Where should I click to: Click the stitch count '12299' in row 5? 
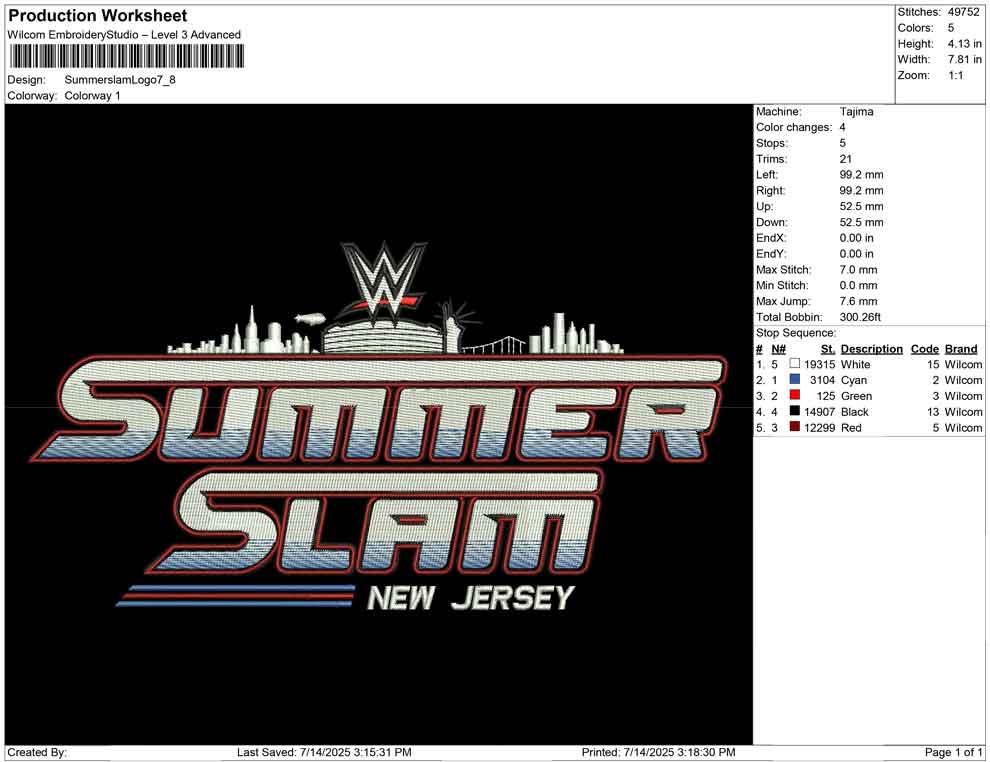point(819,427)
